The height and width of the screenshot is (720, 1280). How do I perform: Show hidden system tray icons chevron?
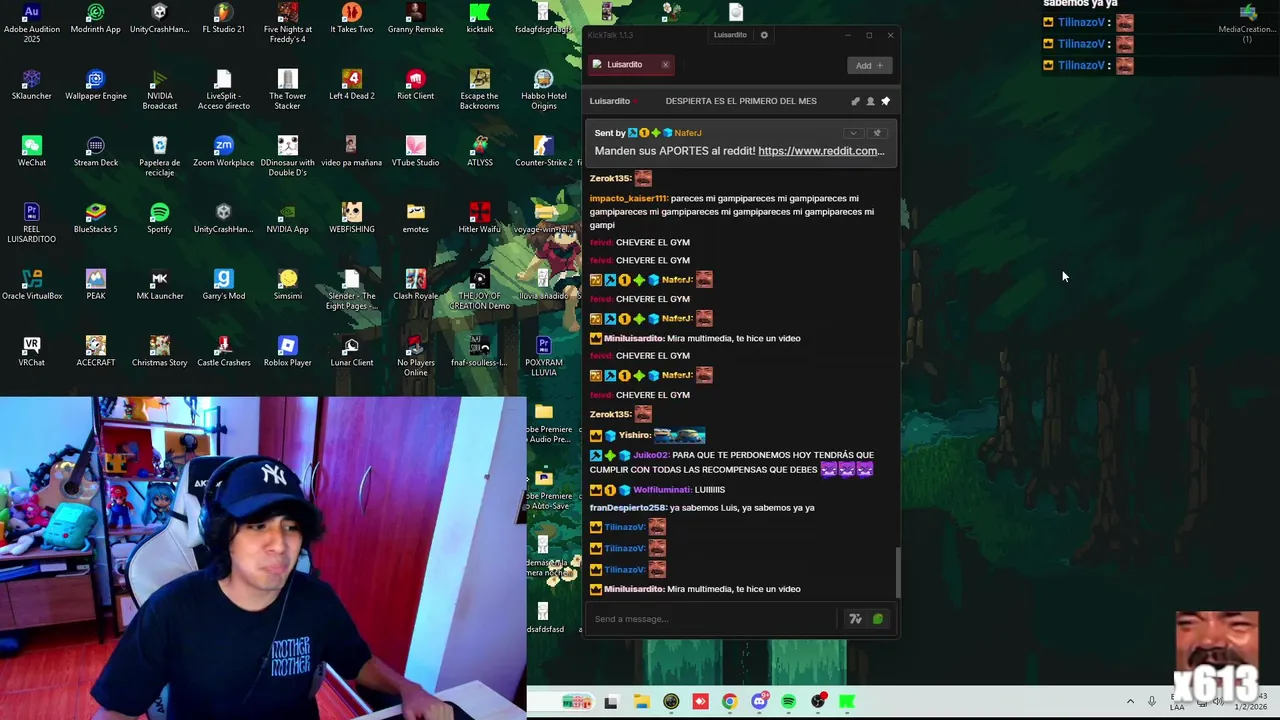tap(1130, 702)
